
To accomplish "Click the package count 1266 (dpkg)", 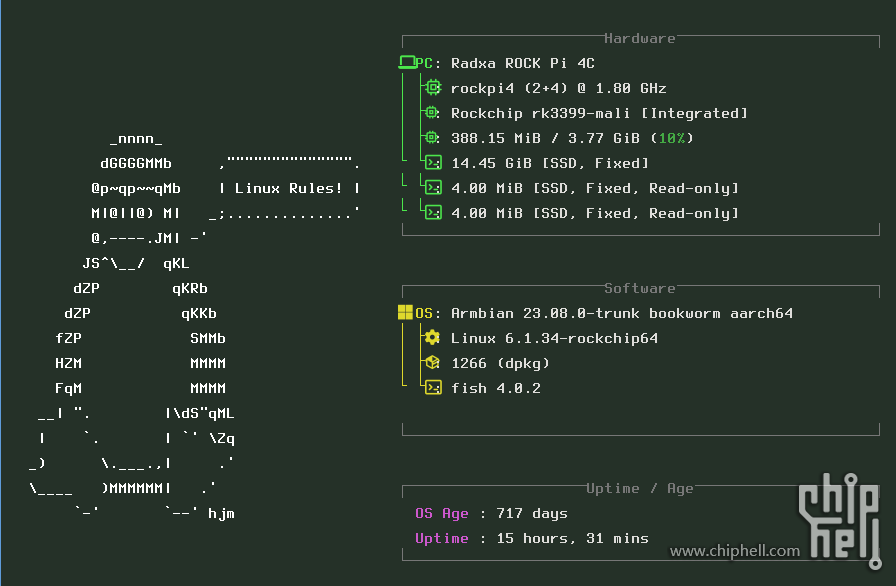I will click(500, 363).
